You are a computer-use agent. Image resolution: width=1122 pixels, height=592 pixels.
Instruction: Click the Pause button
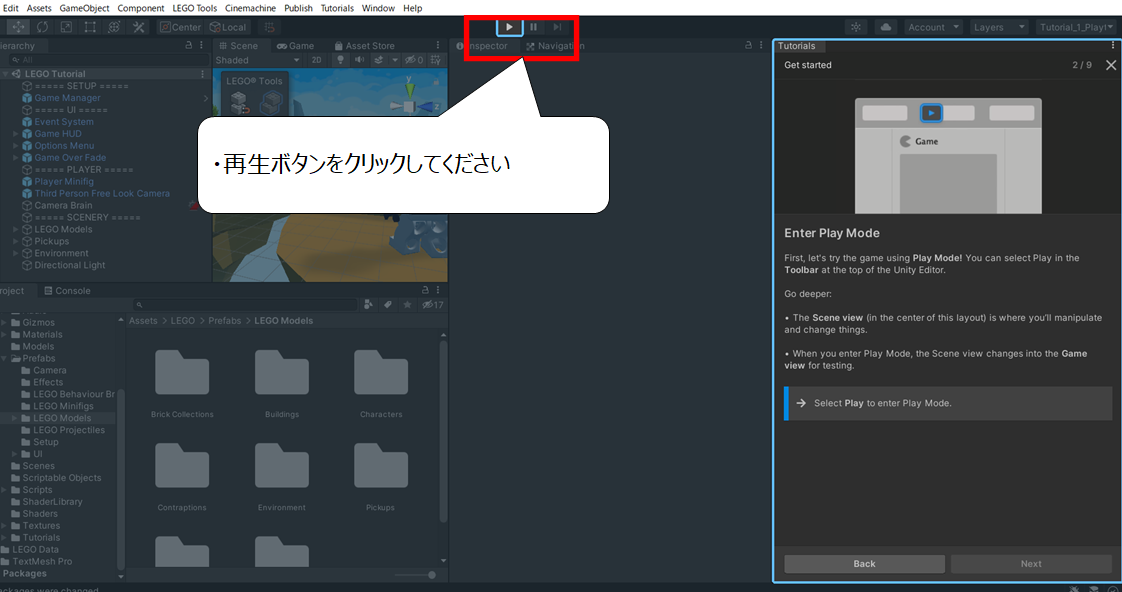pyautogui.click(x=534, y=27)
